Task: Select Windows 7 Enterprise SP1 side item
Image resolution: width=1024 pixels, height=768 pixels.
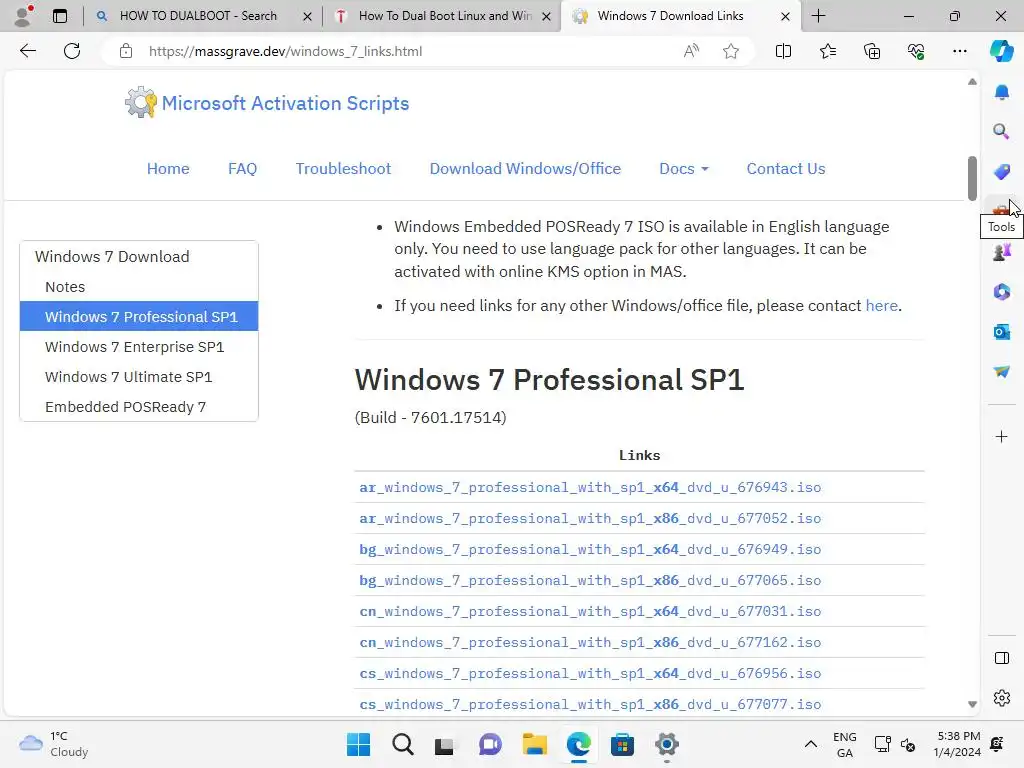Action: point(138,347)
